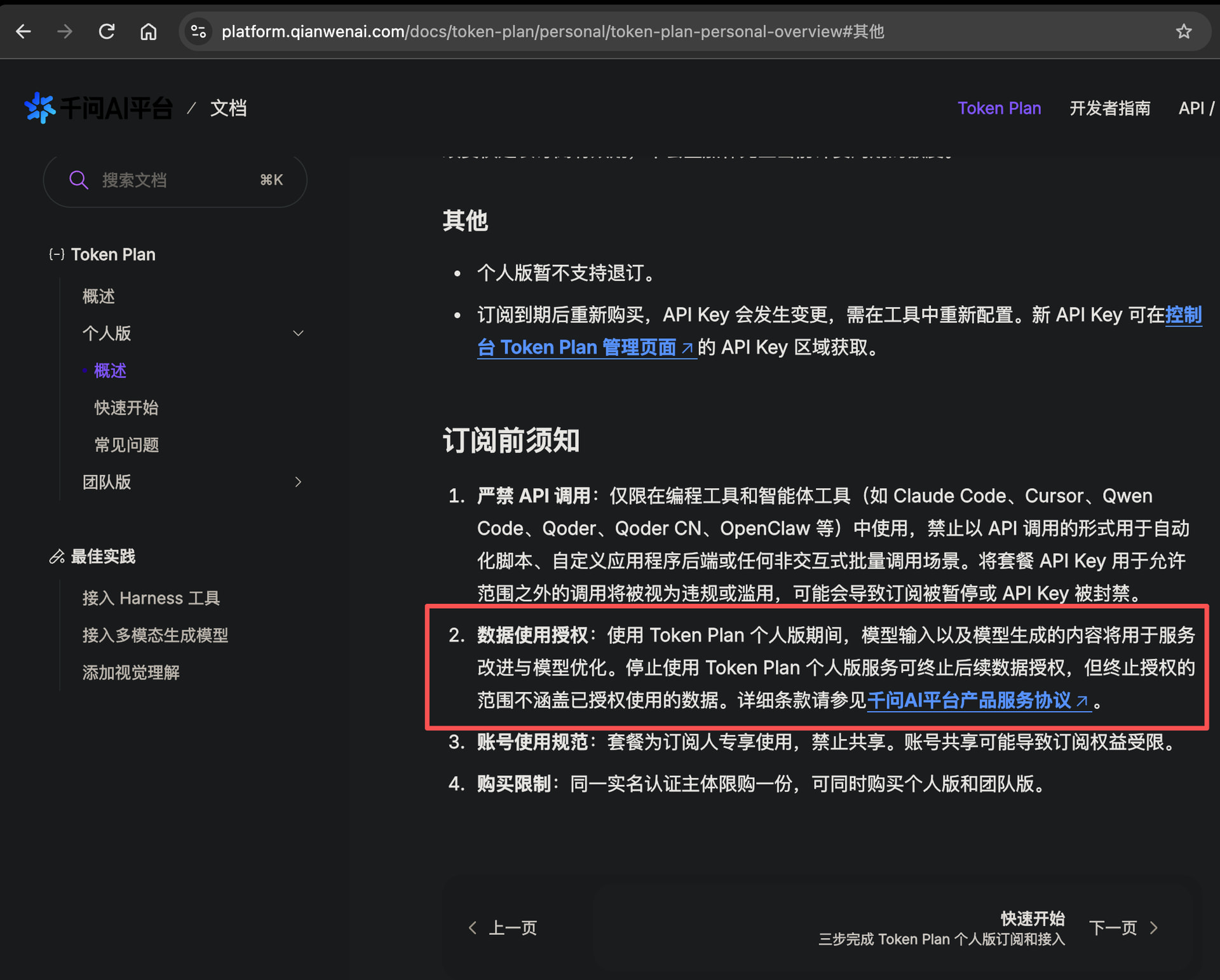Click the 其他 section heading

coord(465,221)
